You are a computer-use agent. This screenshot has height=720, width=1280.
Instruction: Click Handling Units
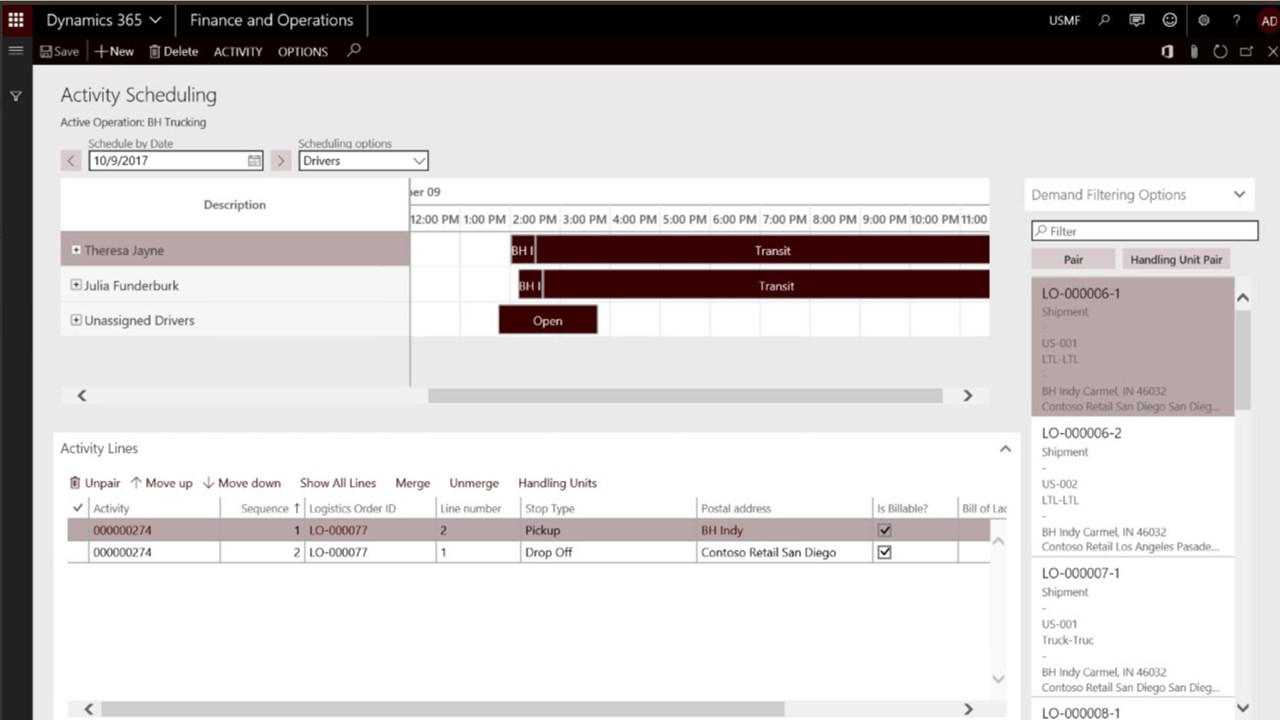point(557,483)
